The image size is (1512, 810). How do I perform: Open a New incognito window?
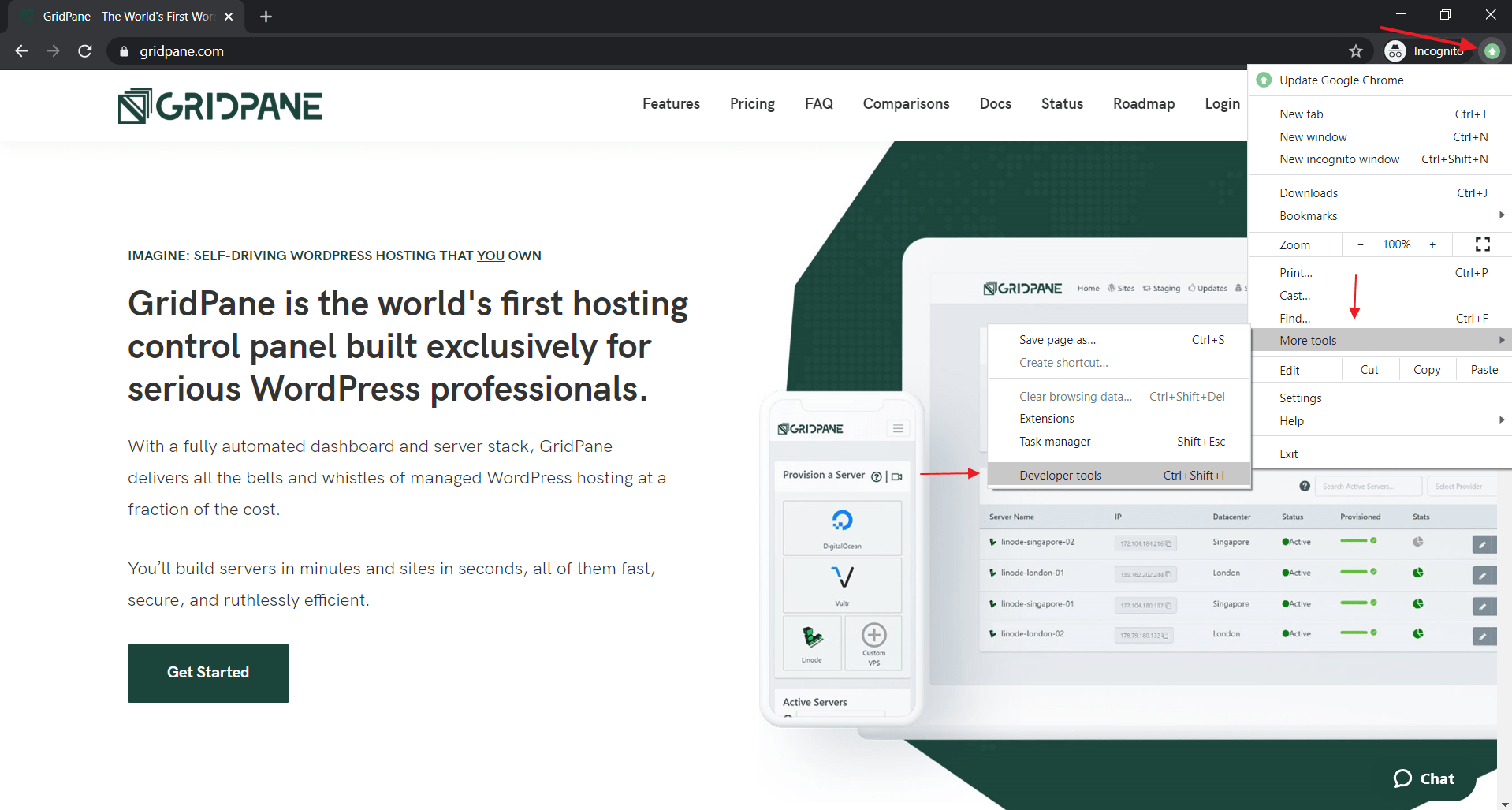(1380, 159)
